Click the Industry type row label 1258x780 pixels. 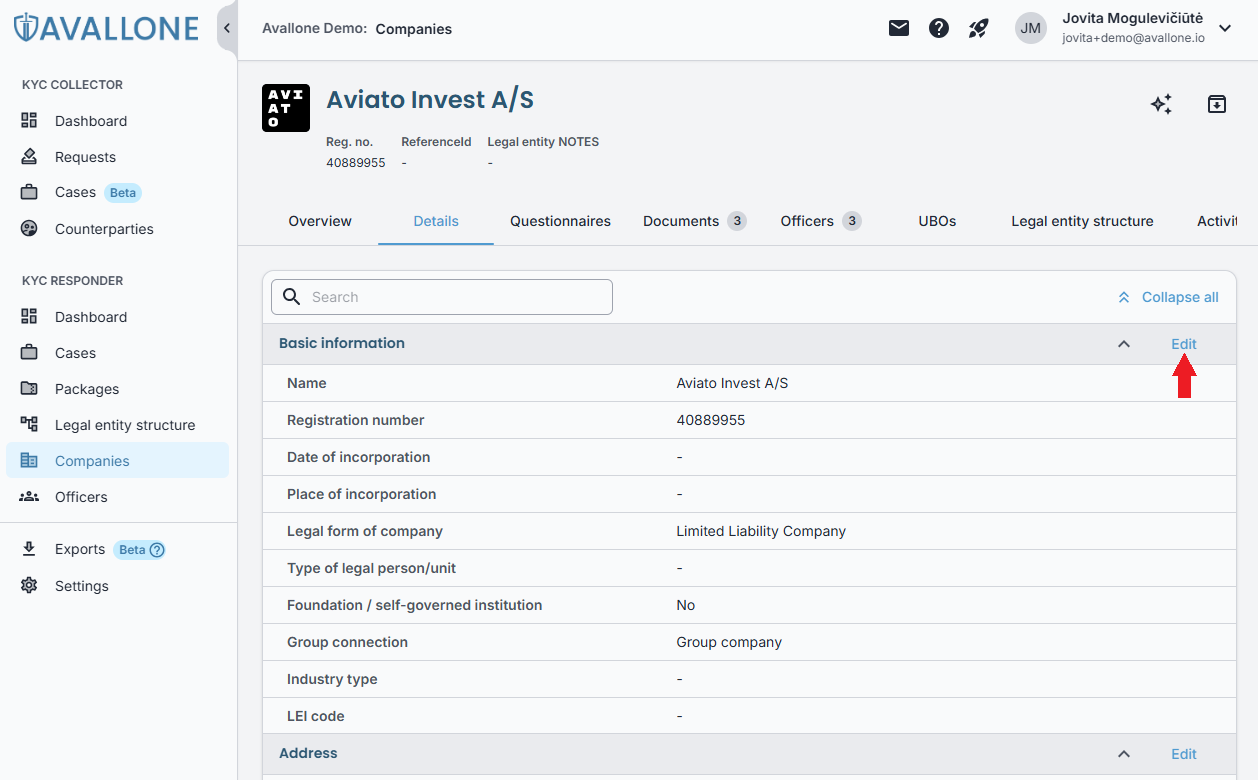[x=332, y=679]
